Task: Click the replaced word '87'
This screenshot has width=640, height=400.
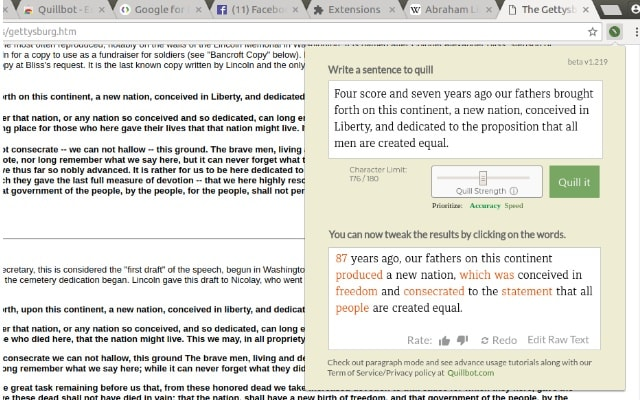Action: click(341, 258)
